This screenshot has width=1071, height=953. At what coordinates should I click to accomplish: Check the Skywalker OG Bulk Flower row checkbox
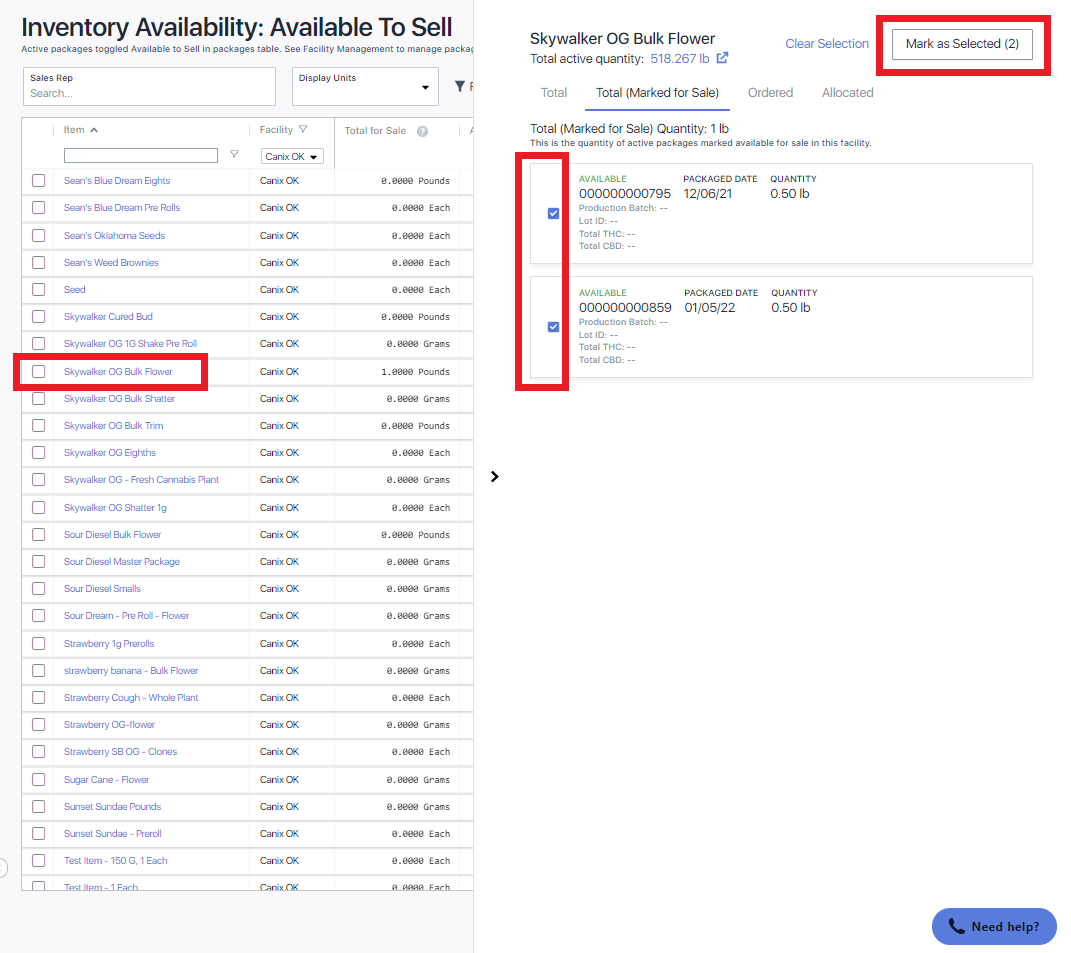(x=38, y=371)
